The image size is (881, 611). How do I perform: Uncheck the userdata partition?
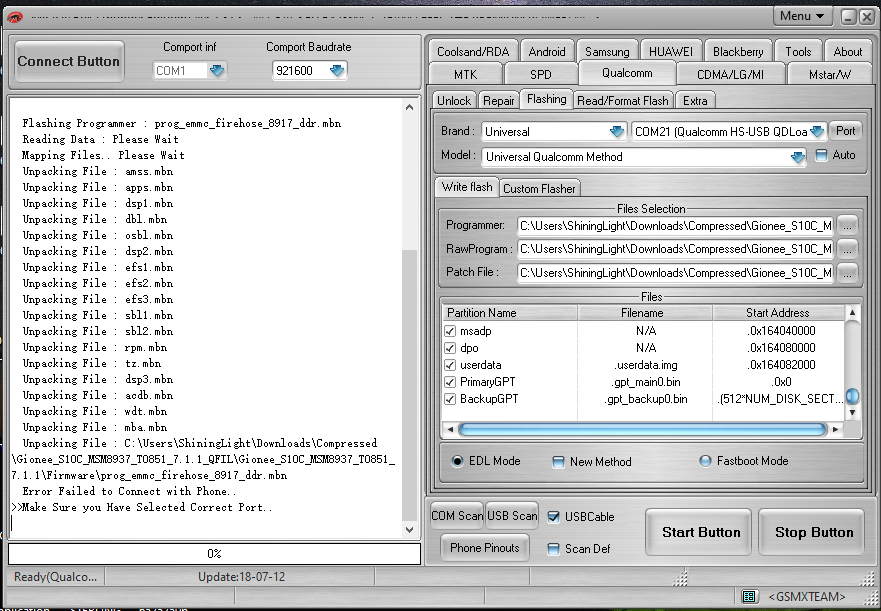449,365
